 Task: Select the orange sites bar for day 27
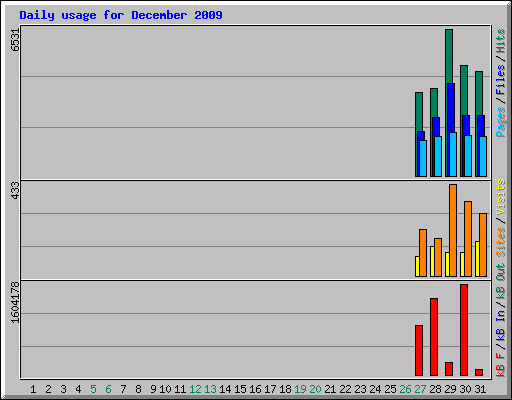click(423, 253)
